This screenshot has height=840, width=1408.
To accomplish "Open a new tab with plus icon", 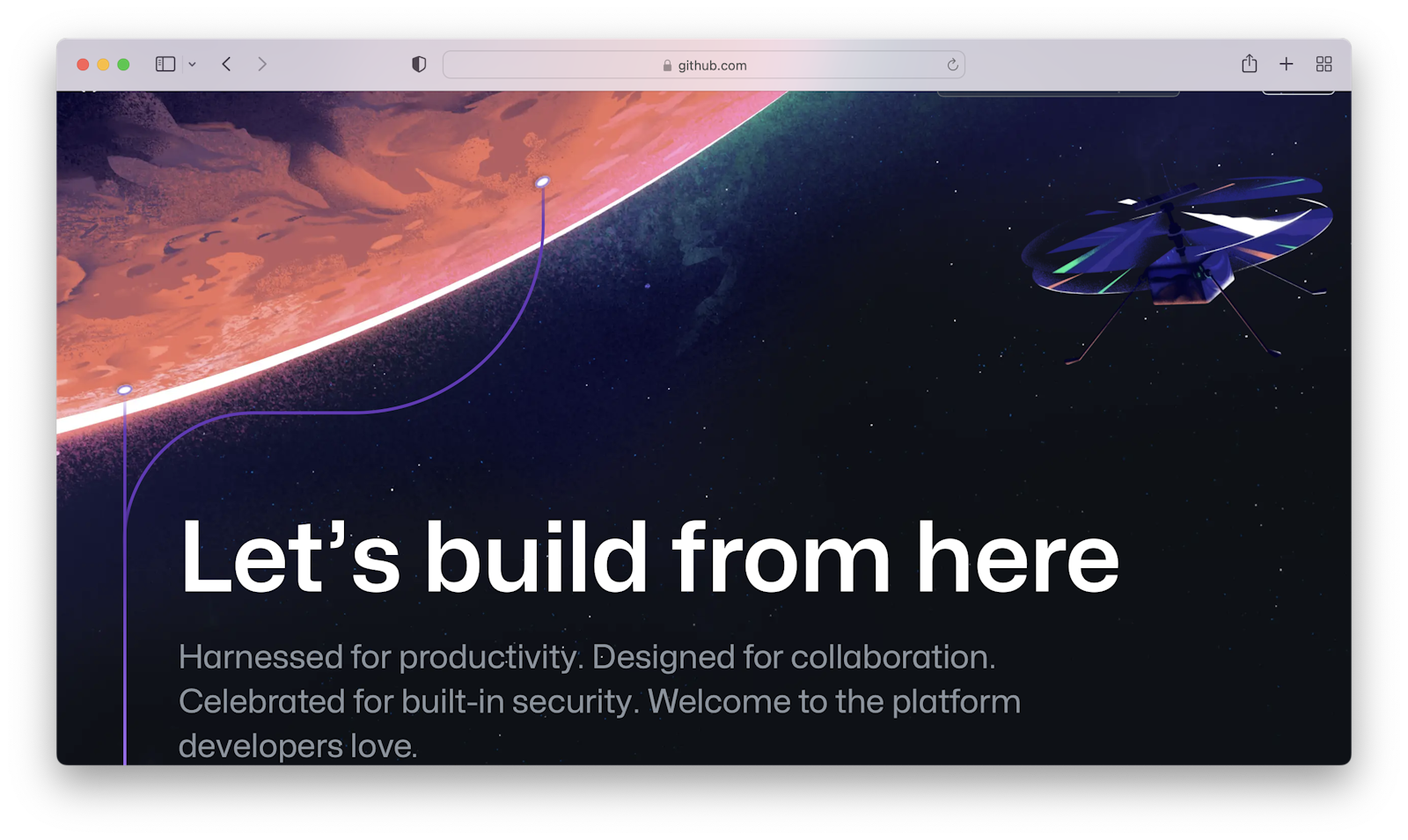I will tap(1287, 64).
